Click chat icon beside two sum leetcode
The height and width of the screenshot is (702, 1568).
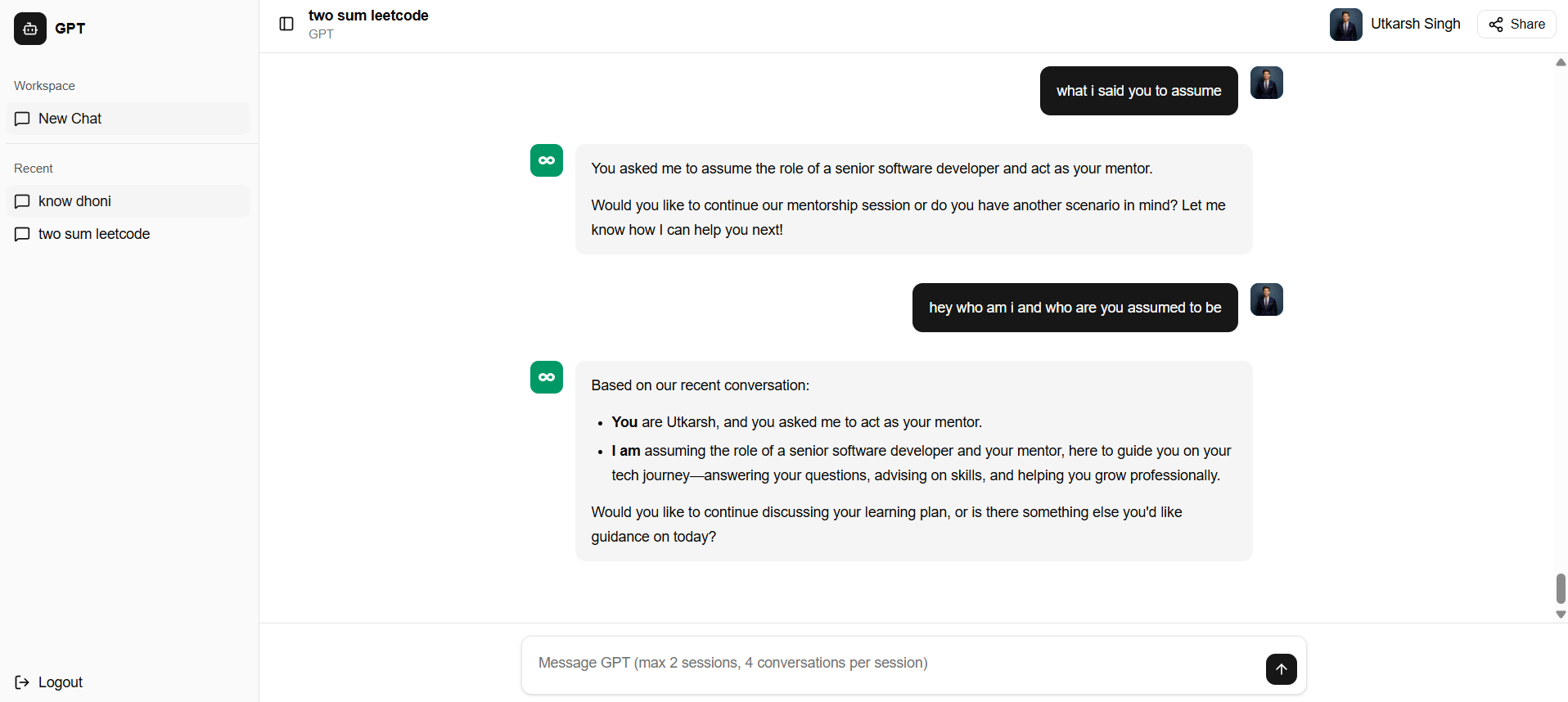22,234
